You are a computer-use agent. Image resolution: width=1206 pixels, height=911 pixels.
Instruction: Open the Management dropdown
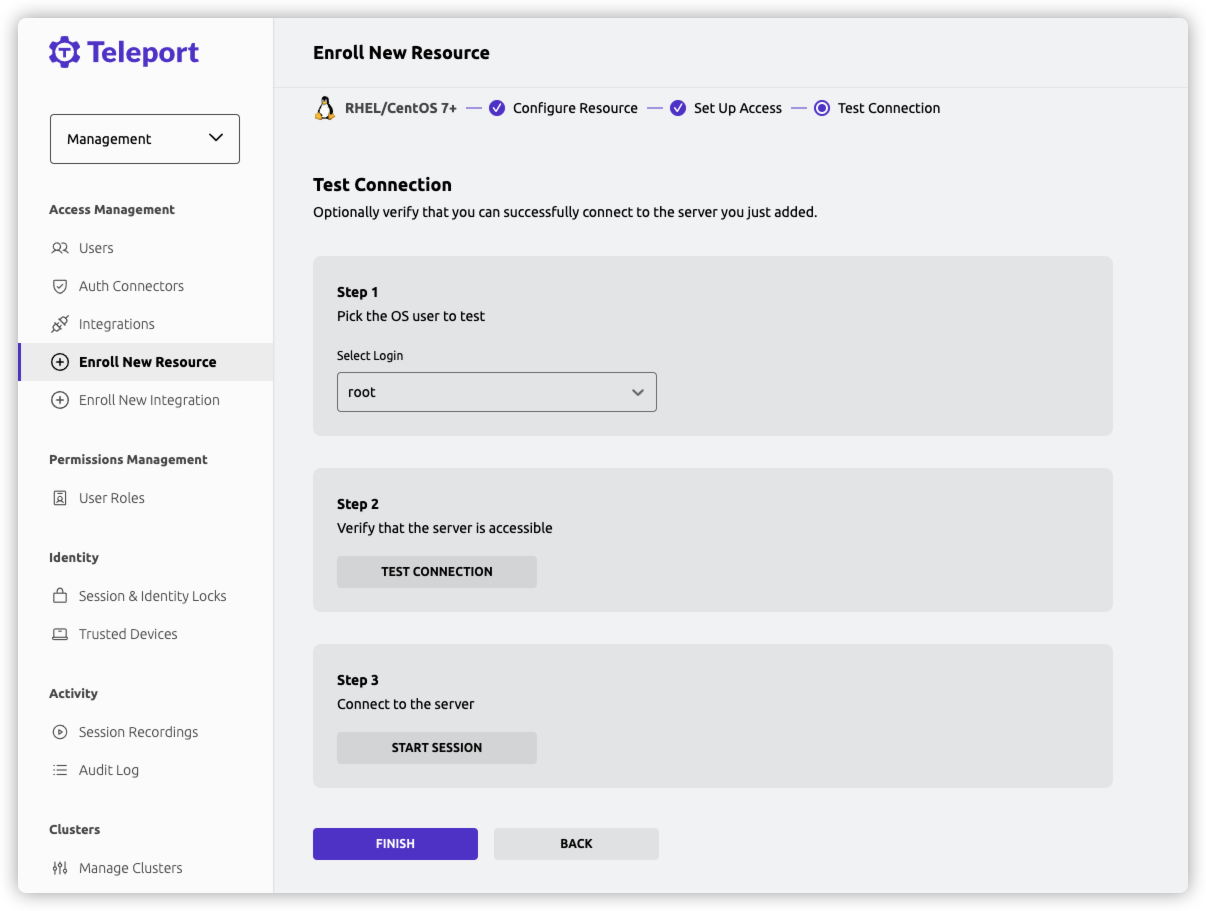(x=145, y=139)
